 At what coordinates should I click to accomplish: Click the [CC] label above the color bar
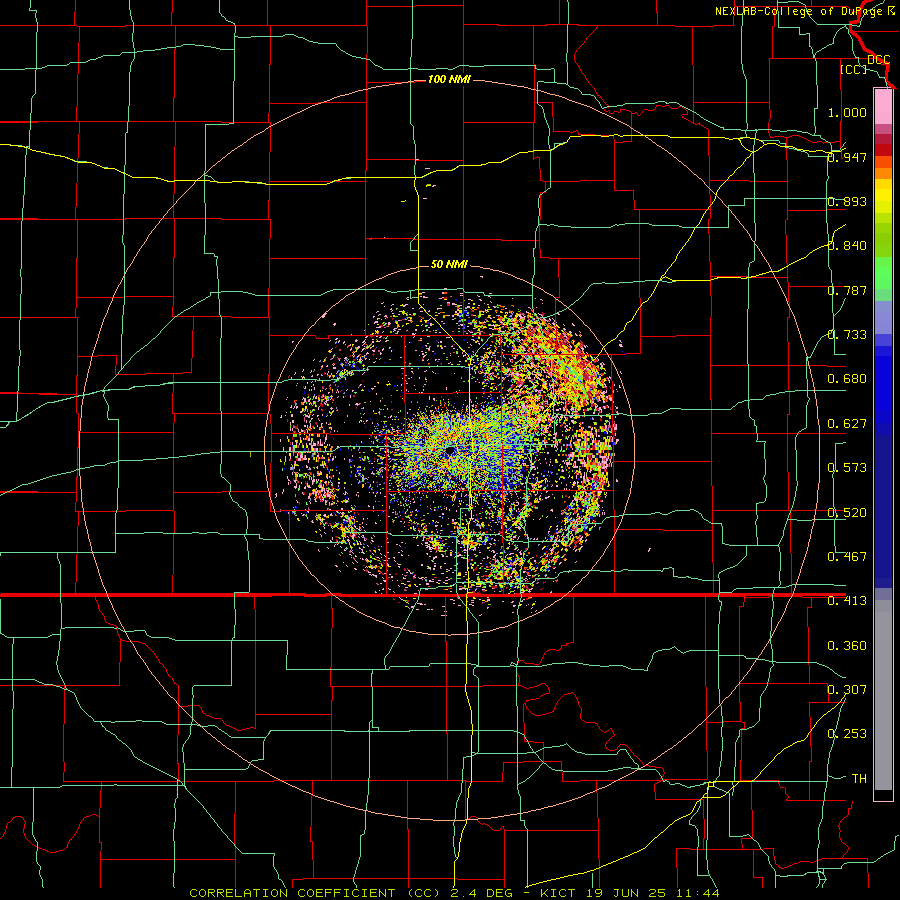pos(854,69)
